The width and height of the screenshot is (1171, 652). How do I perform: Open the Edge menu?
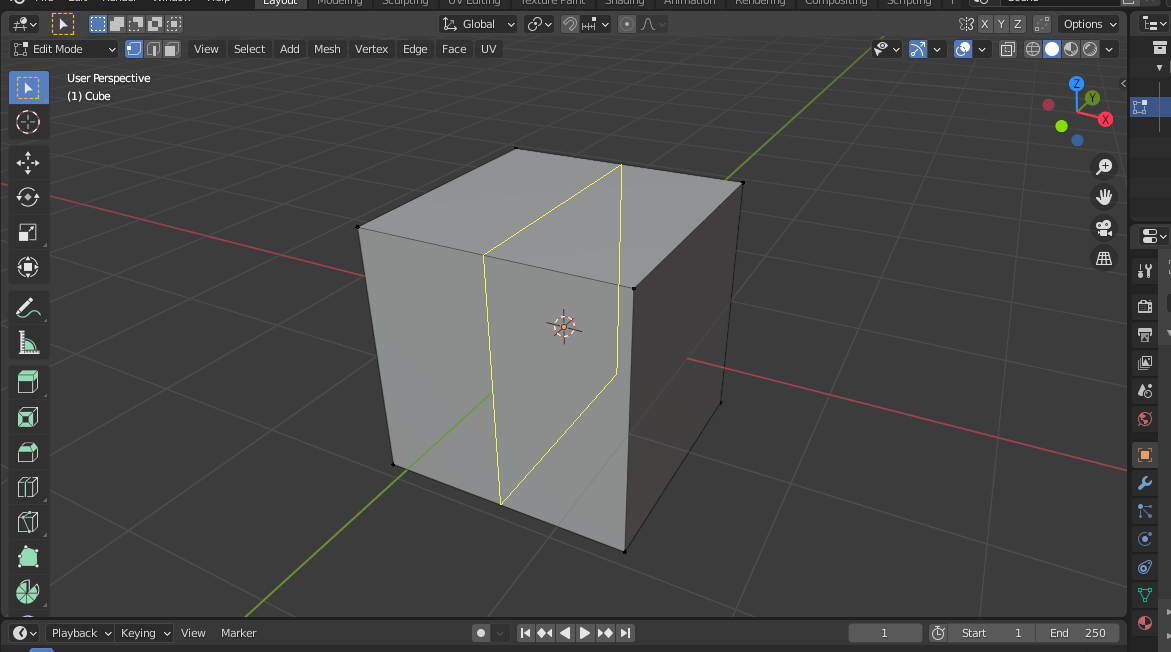[415, 49]
